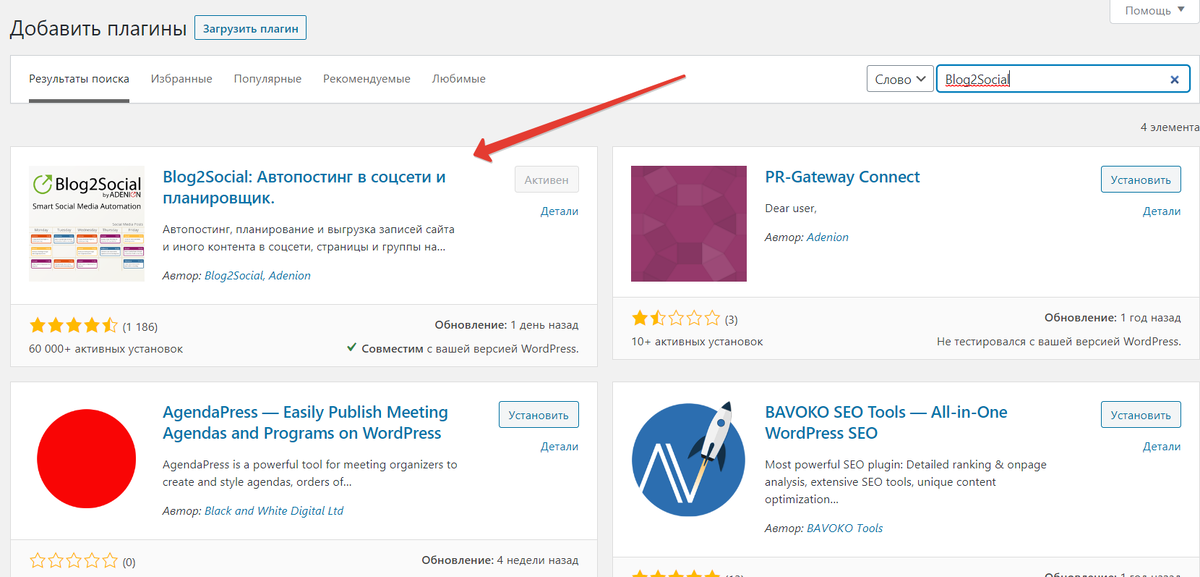Open the Слово search type dropdown

pos(900,80)
